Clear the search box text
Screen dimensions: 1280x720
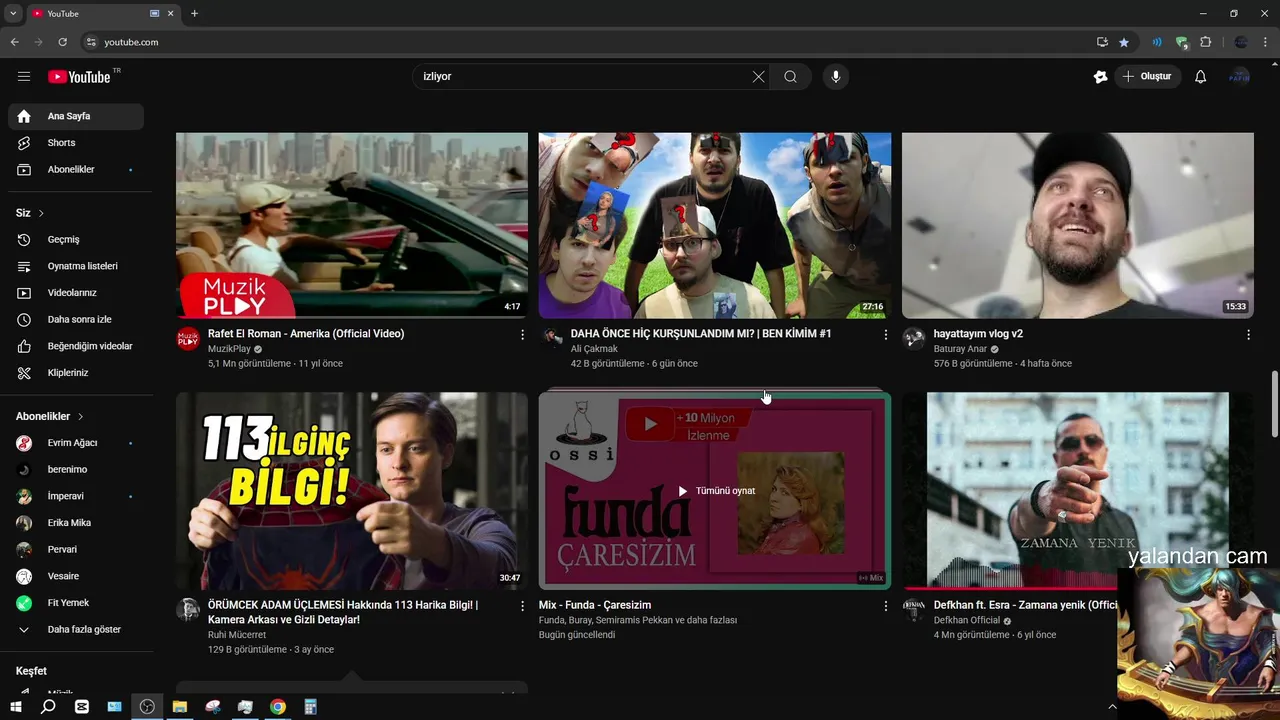click(758, 77)
